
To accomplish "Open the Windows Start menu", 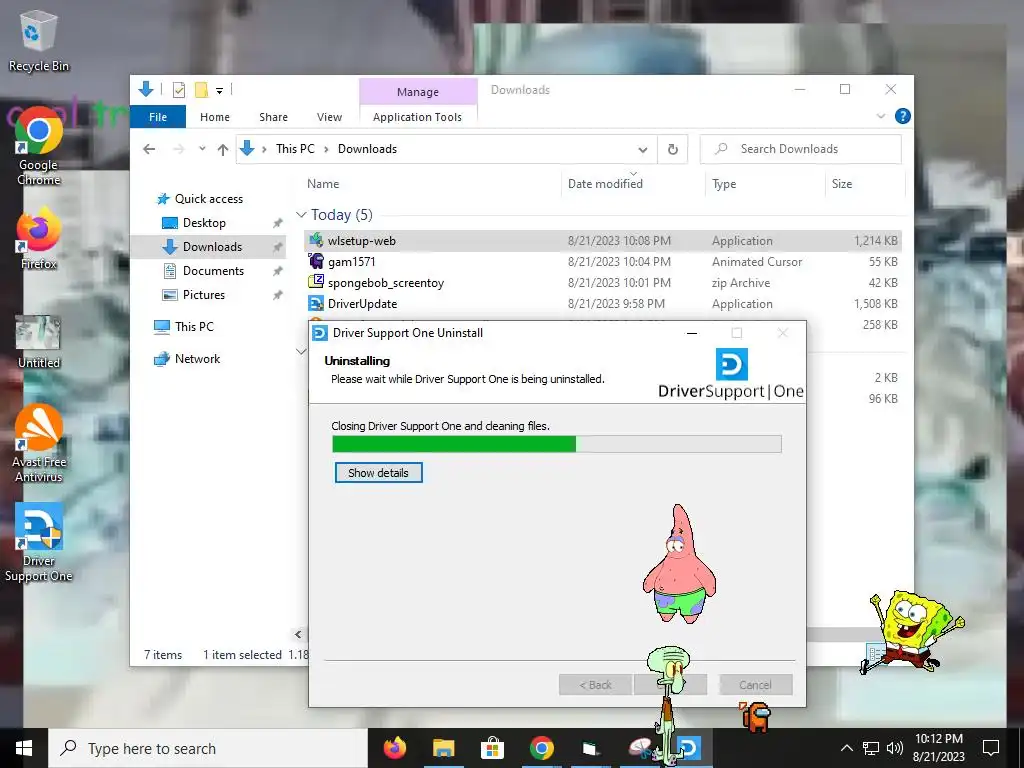I will point(24,748).
